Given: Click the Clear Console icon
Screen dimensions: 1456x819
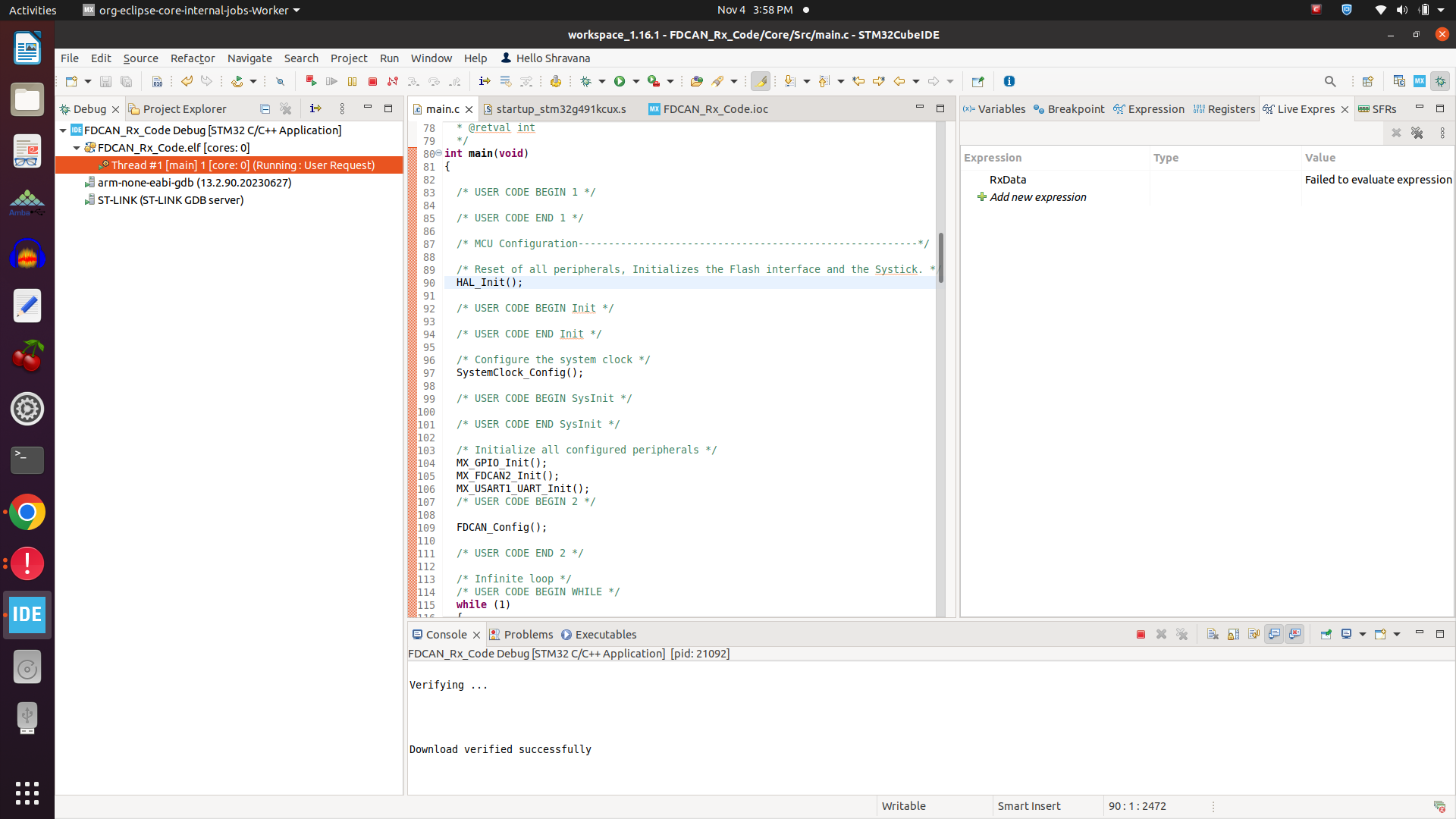Looking at the screenshot, I should coord(1213,635).
